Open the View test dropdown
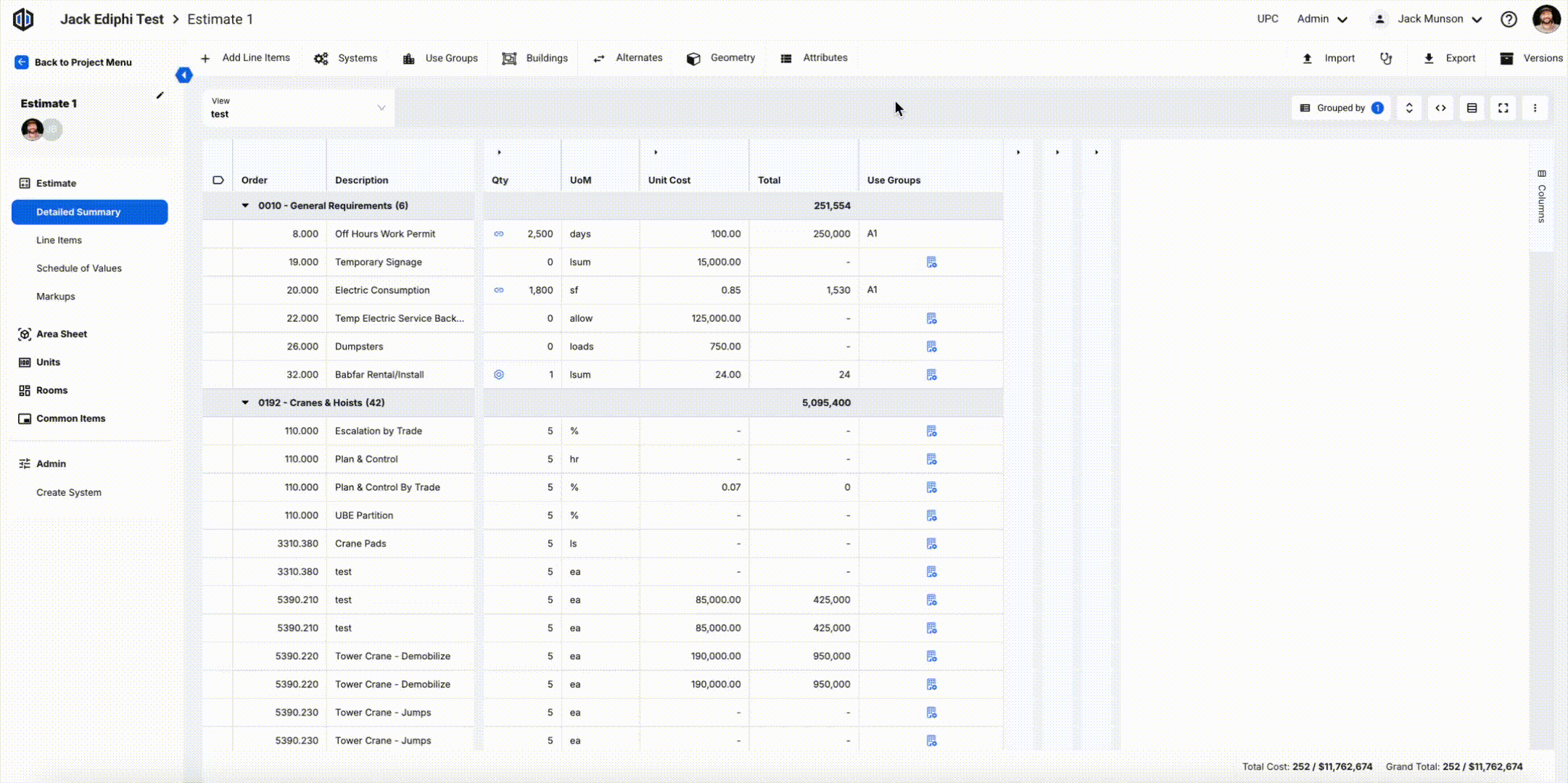The width and height of the screenshot is (1568, 783). pos(298,108)
